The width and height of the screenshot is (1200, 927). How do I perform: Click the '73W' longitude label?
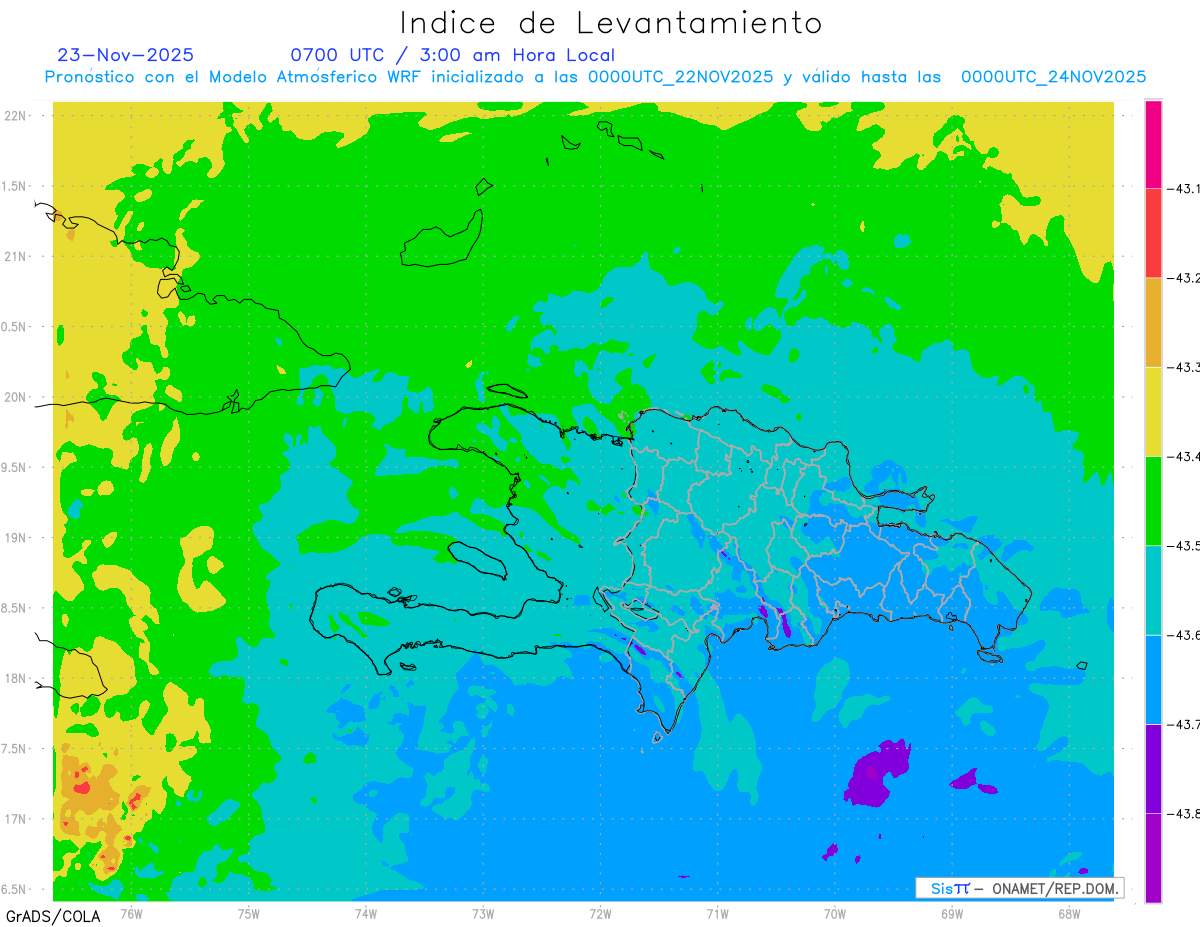[483, 913]
